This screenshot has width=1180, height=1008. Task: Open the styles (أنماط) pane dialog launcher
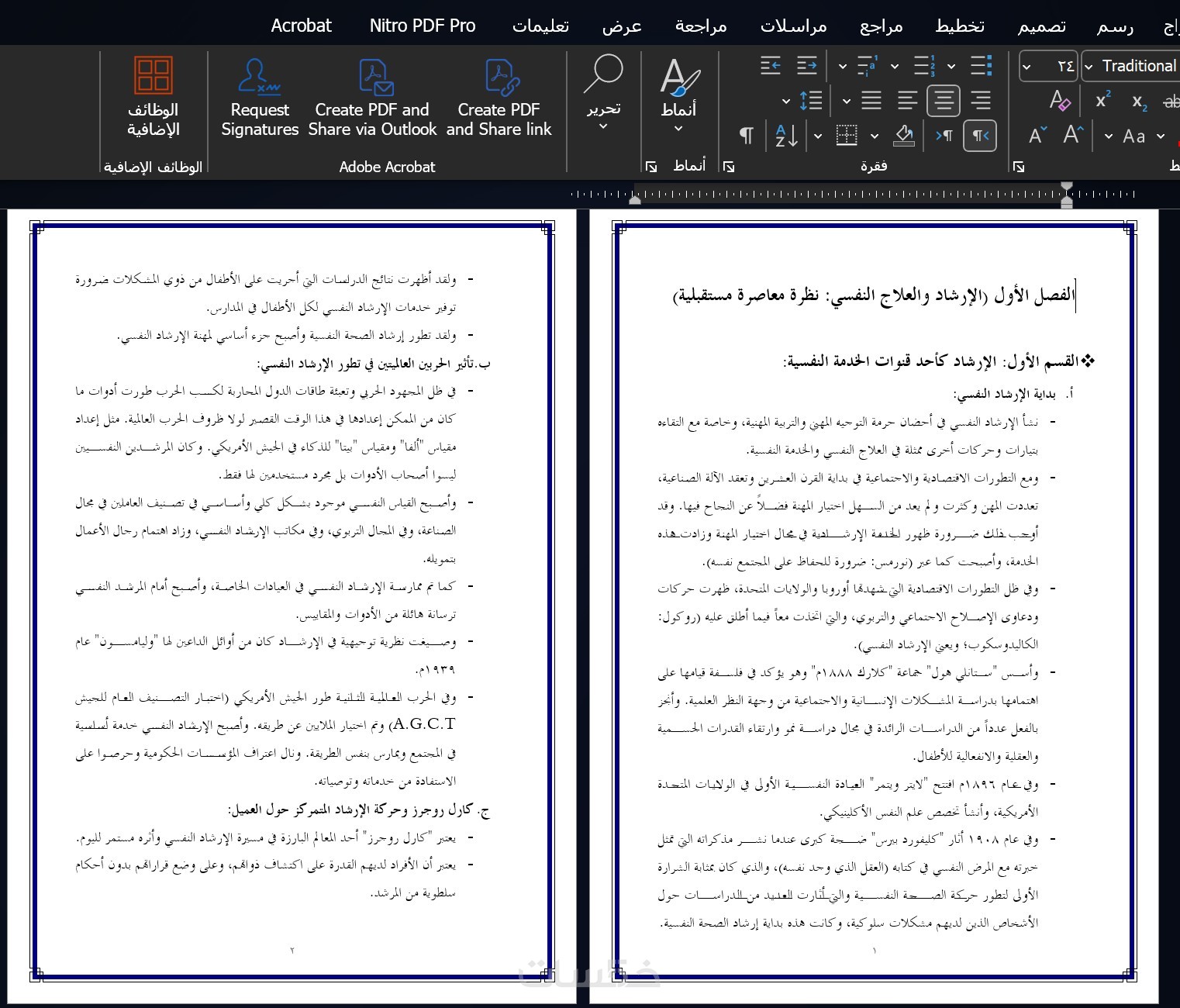(x=651, y=167)
